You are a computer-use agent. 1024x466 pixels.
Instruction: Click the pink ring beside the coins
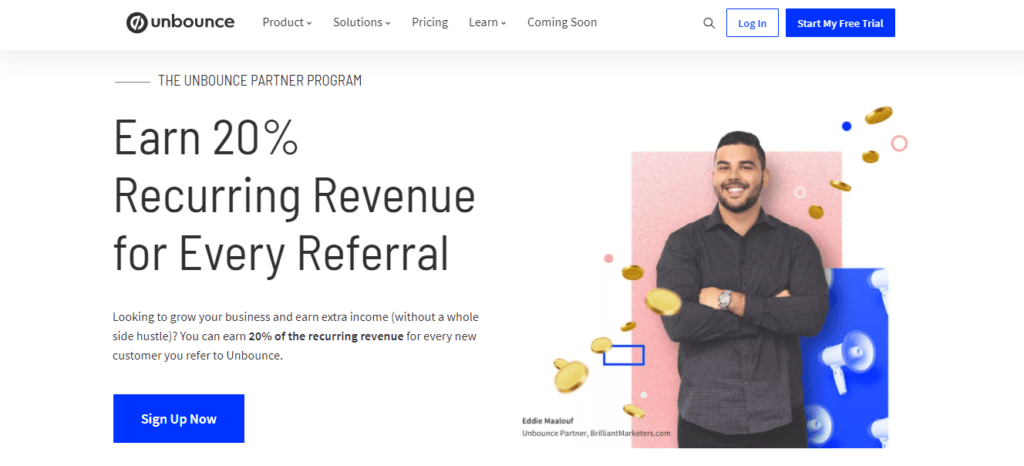pyautogui.click(x=899, y=144)
